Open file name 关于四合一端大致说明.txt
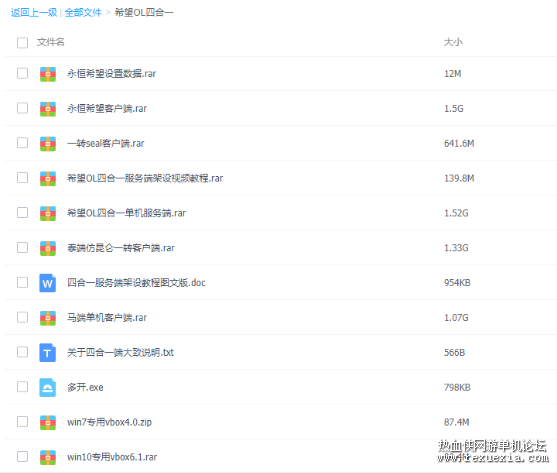This screenshot has width=557, height=473. pos(120,352)
